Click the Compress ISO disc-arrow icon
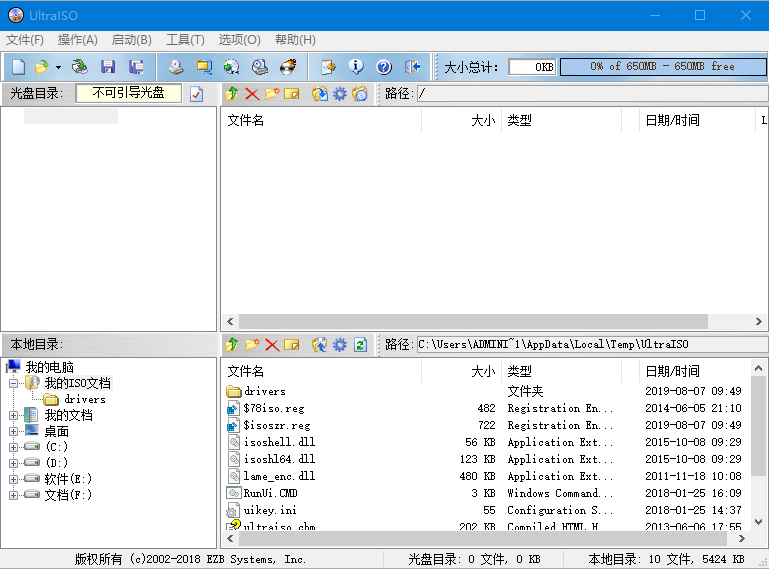770x573 pixels. click(231, 67)
